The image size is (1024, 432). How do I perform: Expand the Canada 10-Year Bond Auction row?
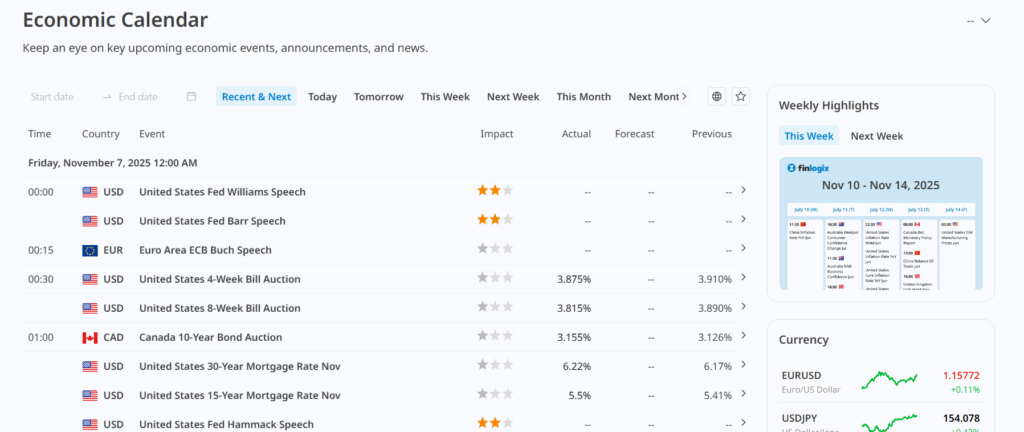click(743, 337)
